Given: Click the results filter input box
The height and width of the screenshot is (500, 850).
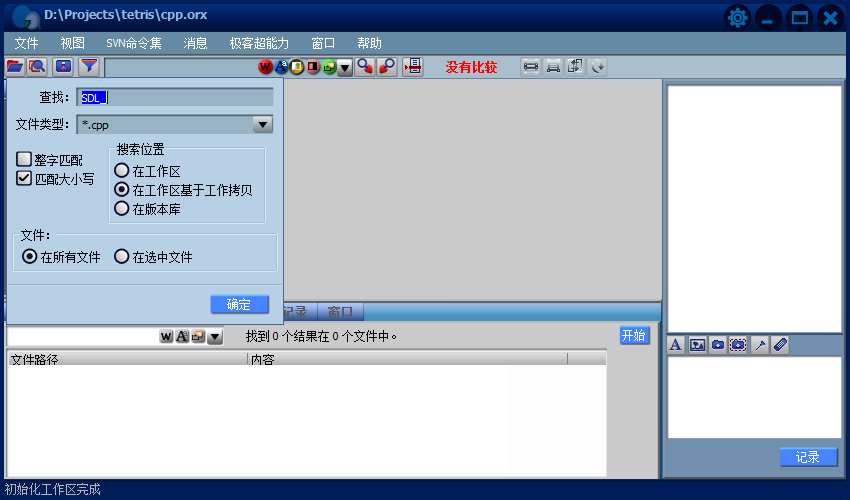Looking at the screenshot, I should coord(83,337).
